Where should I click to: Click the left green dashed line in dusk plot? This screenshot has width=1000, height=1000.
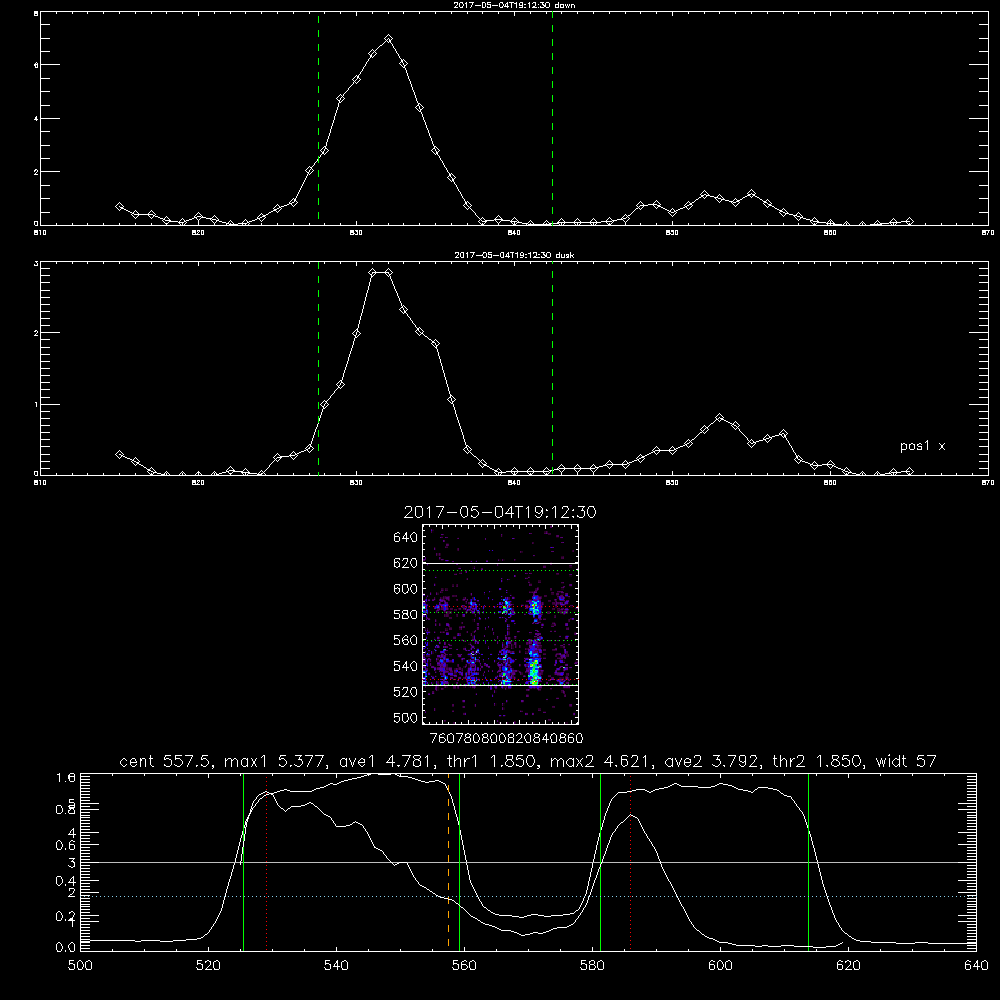(x=318, y=368)
